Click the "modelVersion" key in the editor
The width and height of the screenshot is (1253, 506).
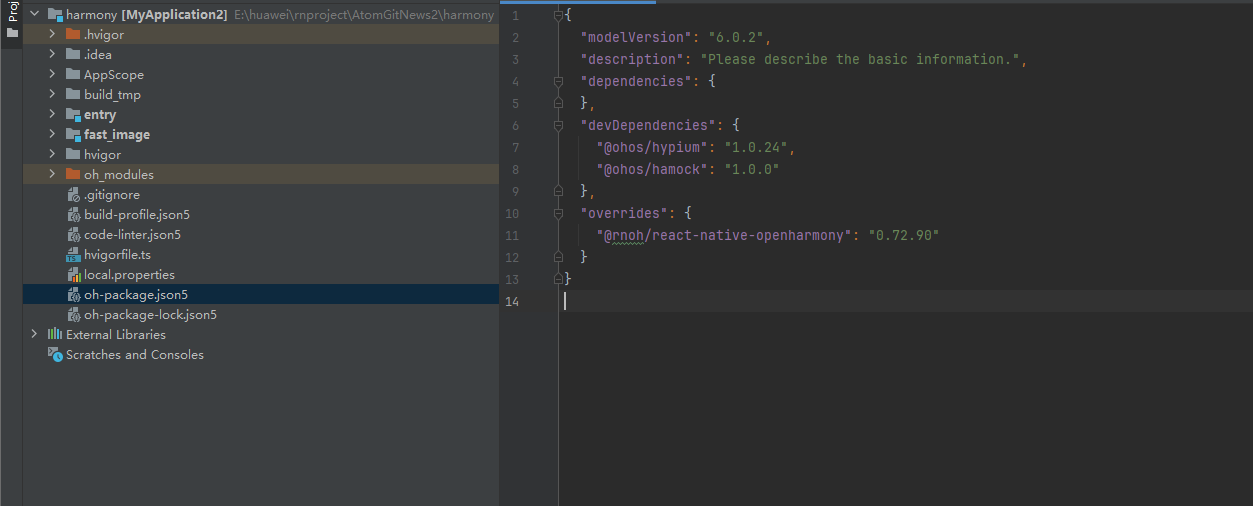coord(634,38)
